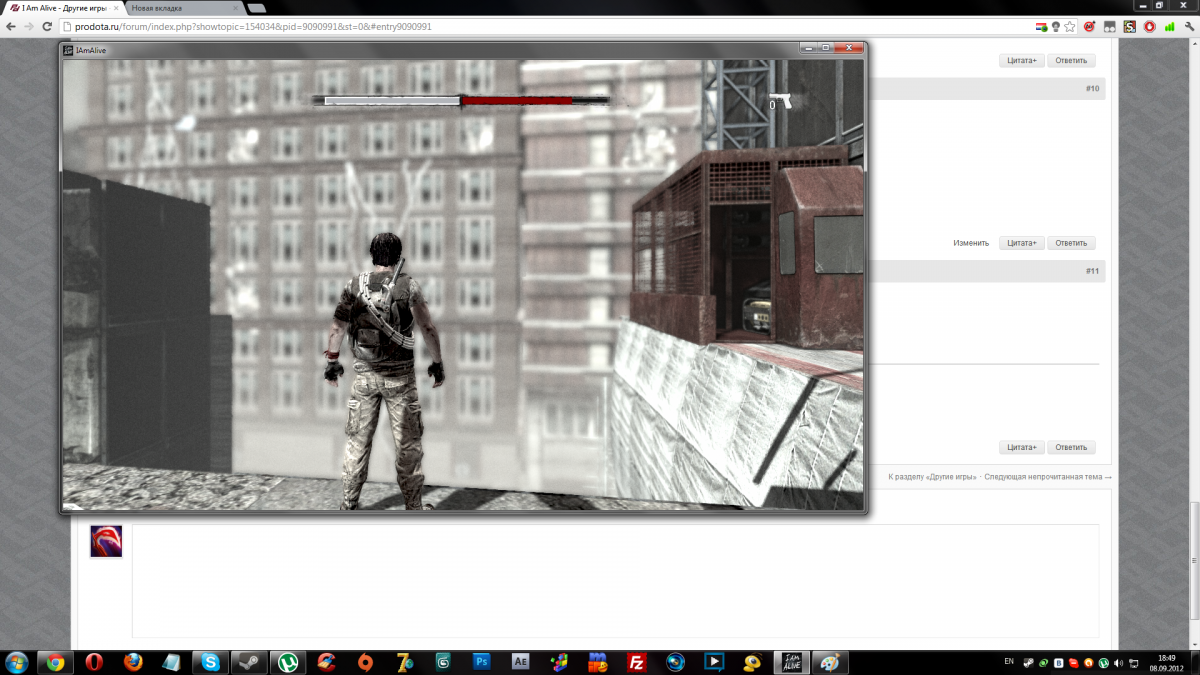Click the "Изменить" edit link
The width and height of the screenshot is (1200, 675).
pyautogui.click(x=971, y=243)
